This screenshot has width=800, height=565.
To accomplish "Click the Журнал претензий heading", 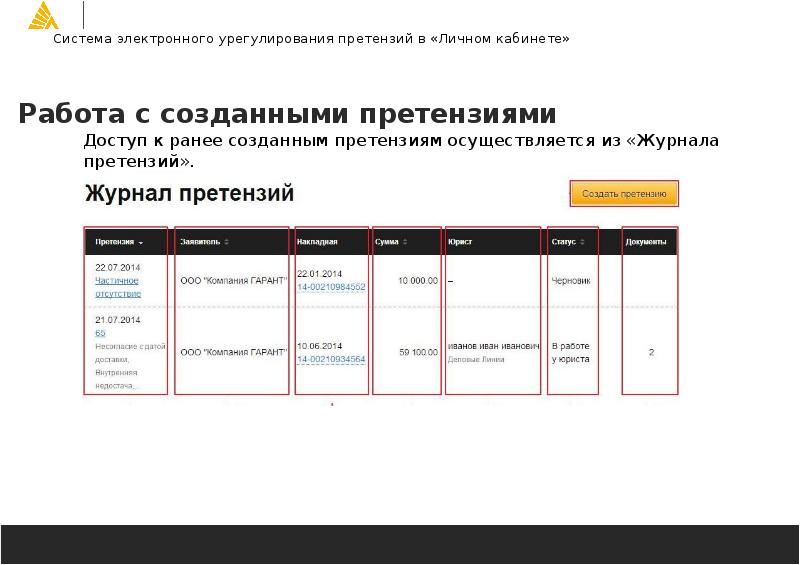I will [189, 193].
